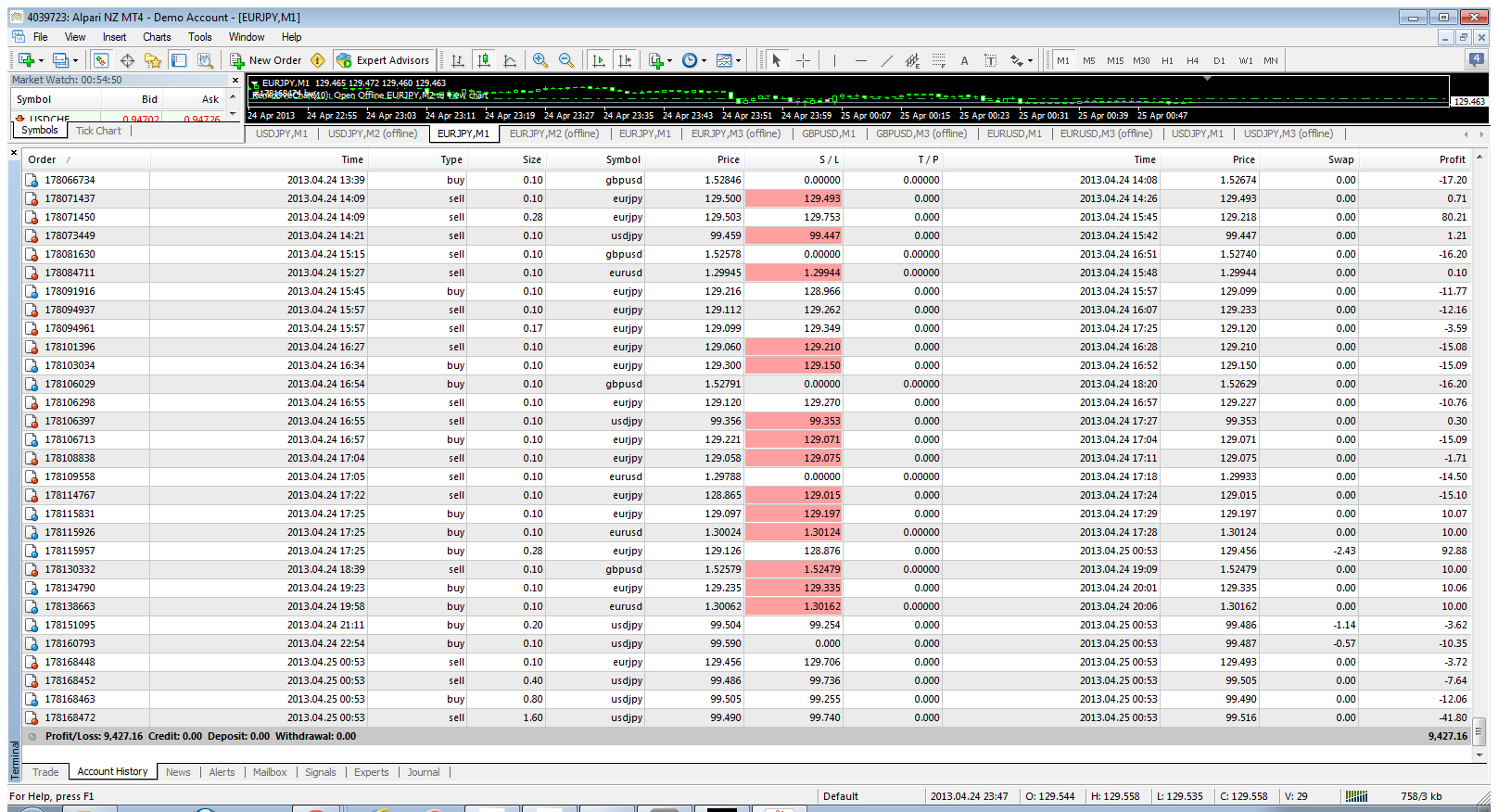Screen dimensions: 1498x812
Task: Select the M30 timeframe button
Action: click(x=1141, y=60)
